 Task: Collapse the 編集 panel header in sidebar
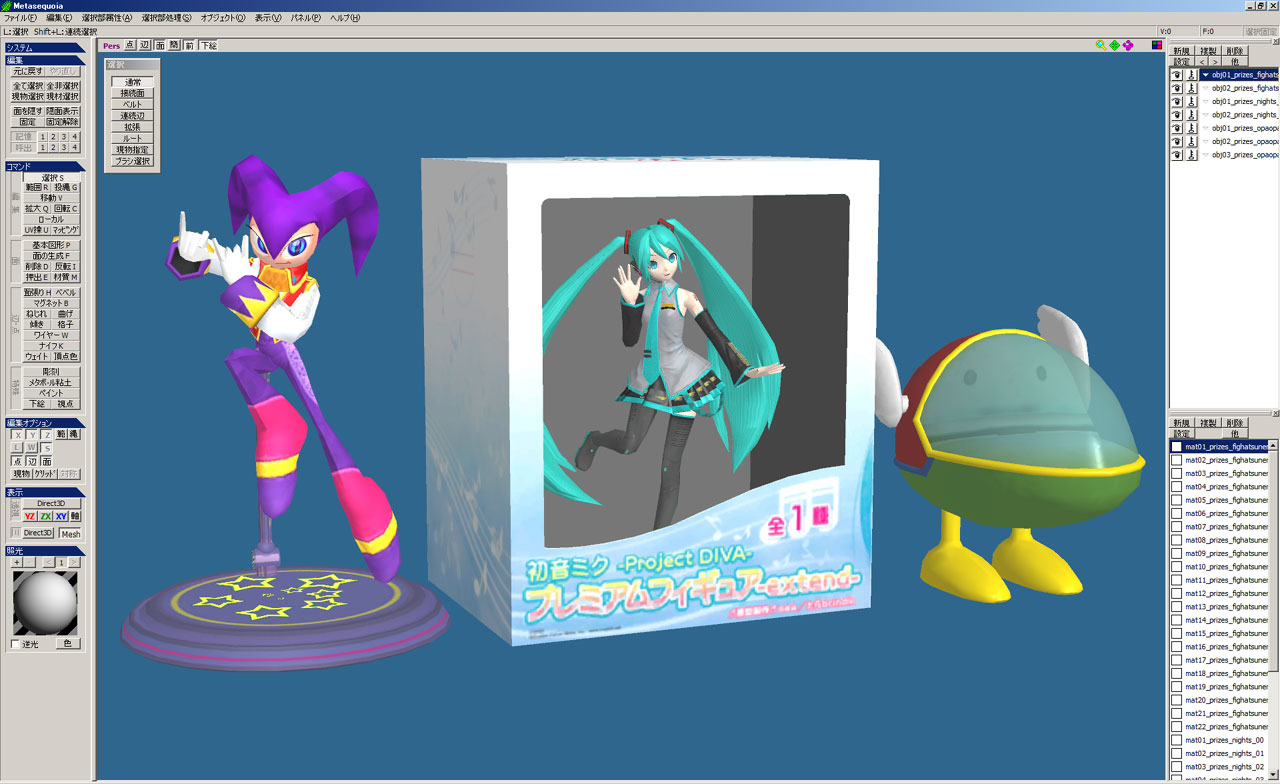click(45, 60)
